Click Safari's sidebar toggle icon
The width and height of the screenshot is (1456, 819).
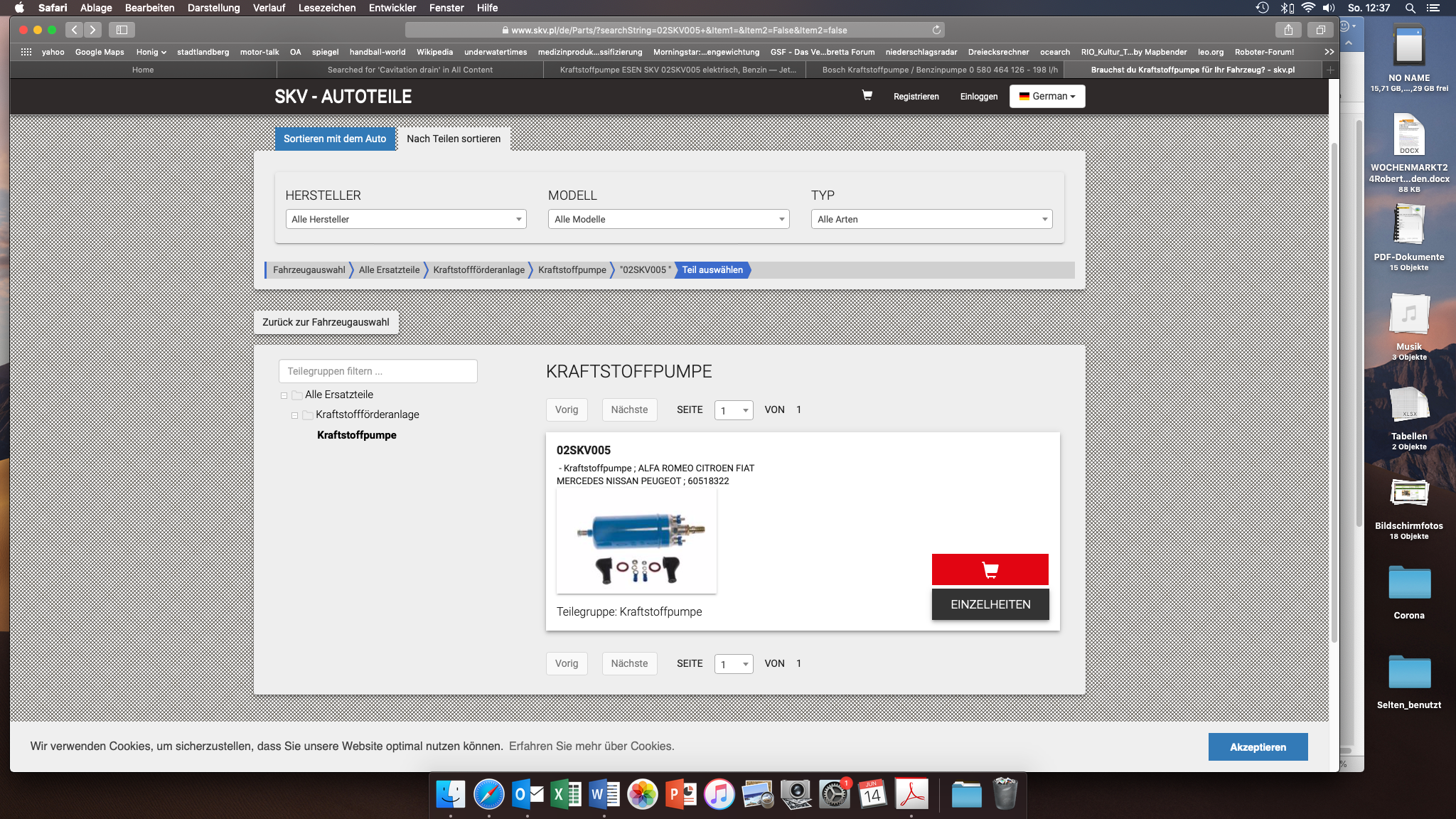122,30
